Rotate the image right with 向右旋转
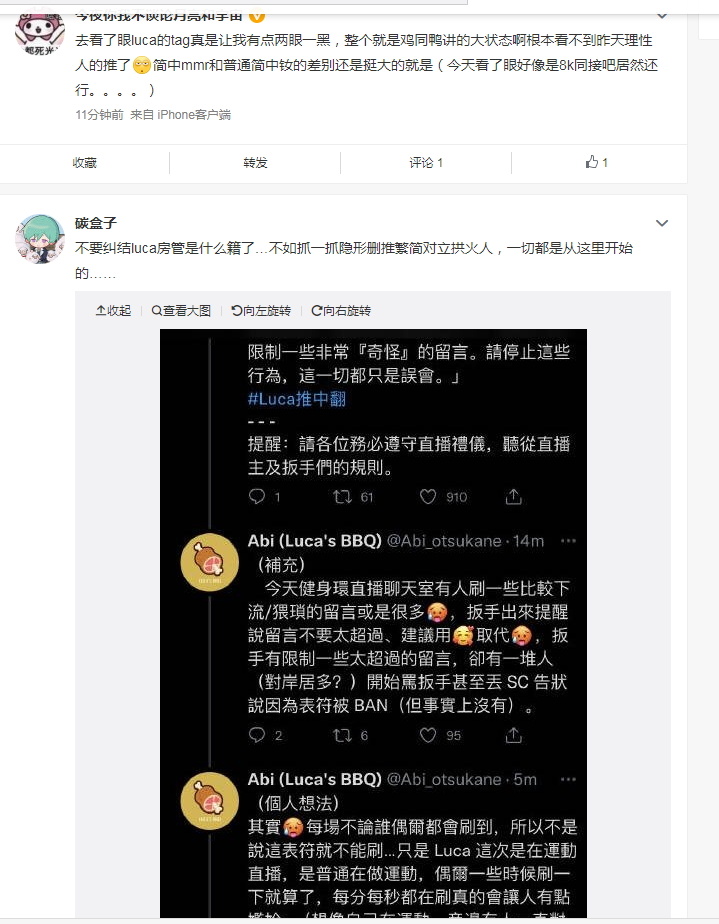719x924 pixels. click(341, 311)
